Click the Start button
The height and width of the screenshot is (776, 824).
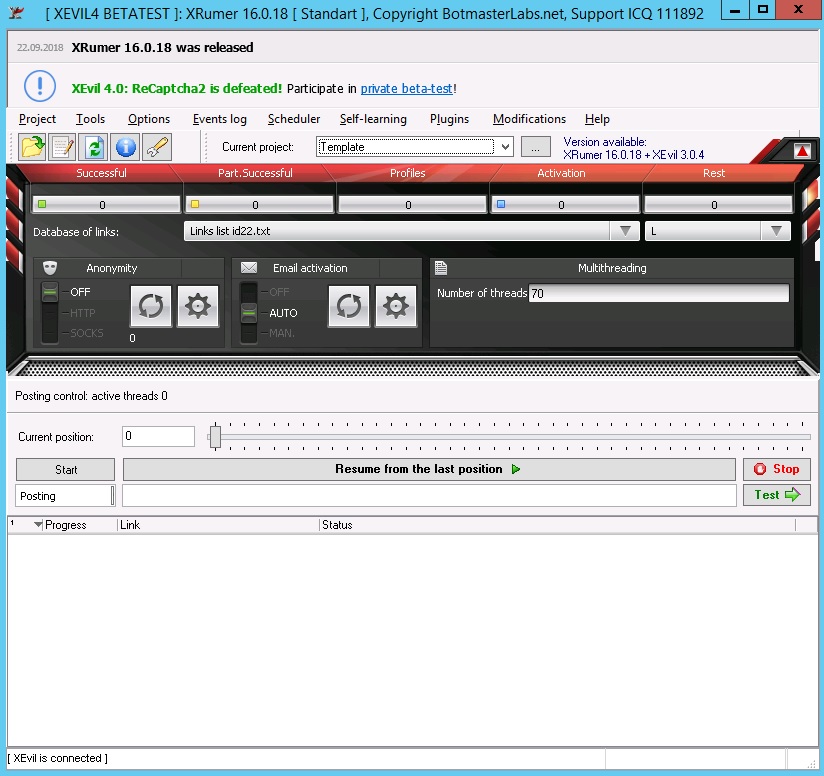tap(65, 470)
